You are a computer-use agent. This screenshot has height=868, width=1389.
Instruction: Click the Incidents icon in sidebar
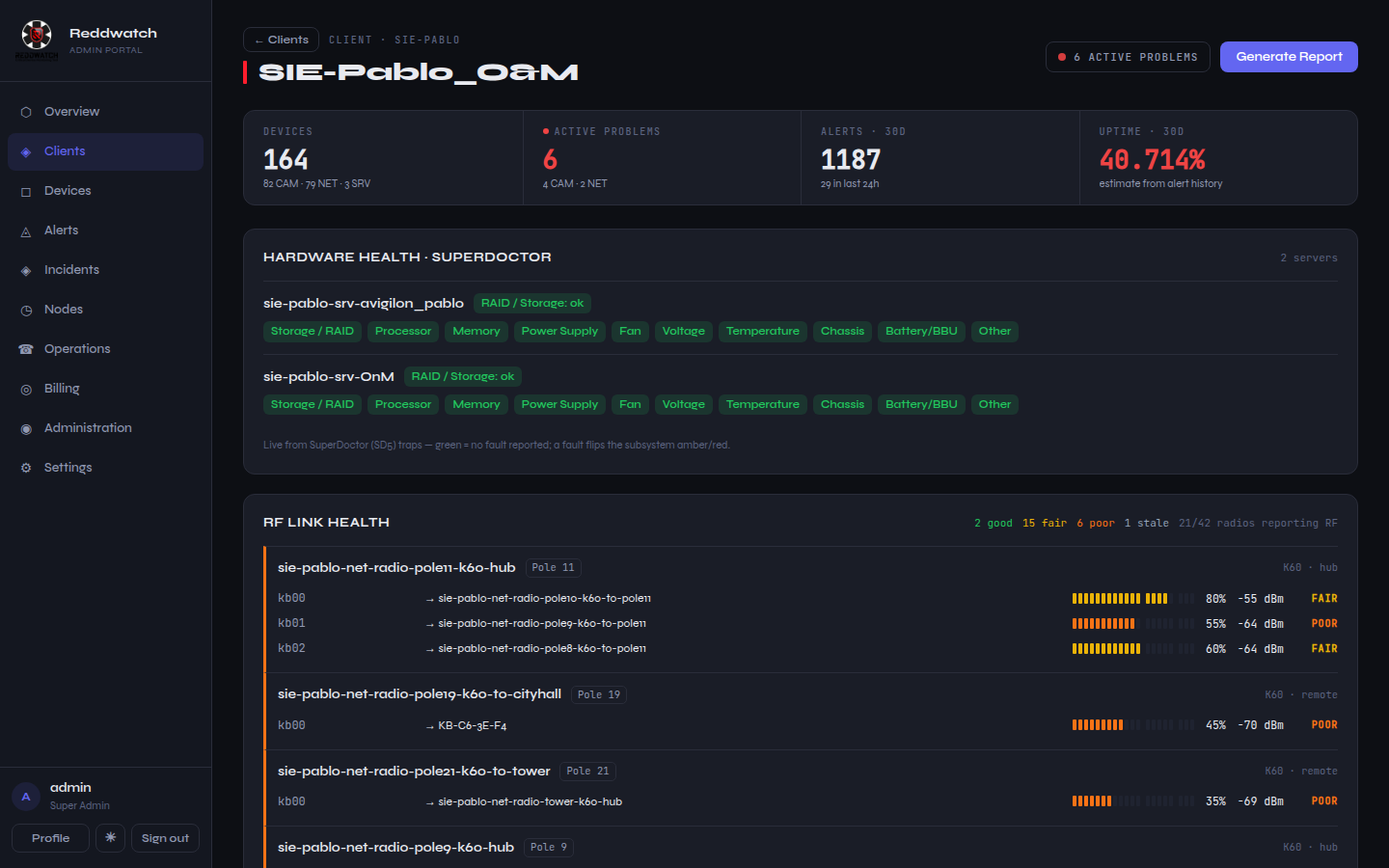click(26, 270)
